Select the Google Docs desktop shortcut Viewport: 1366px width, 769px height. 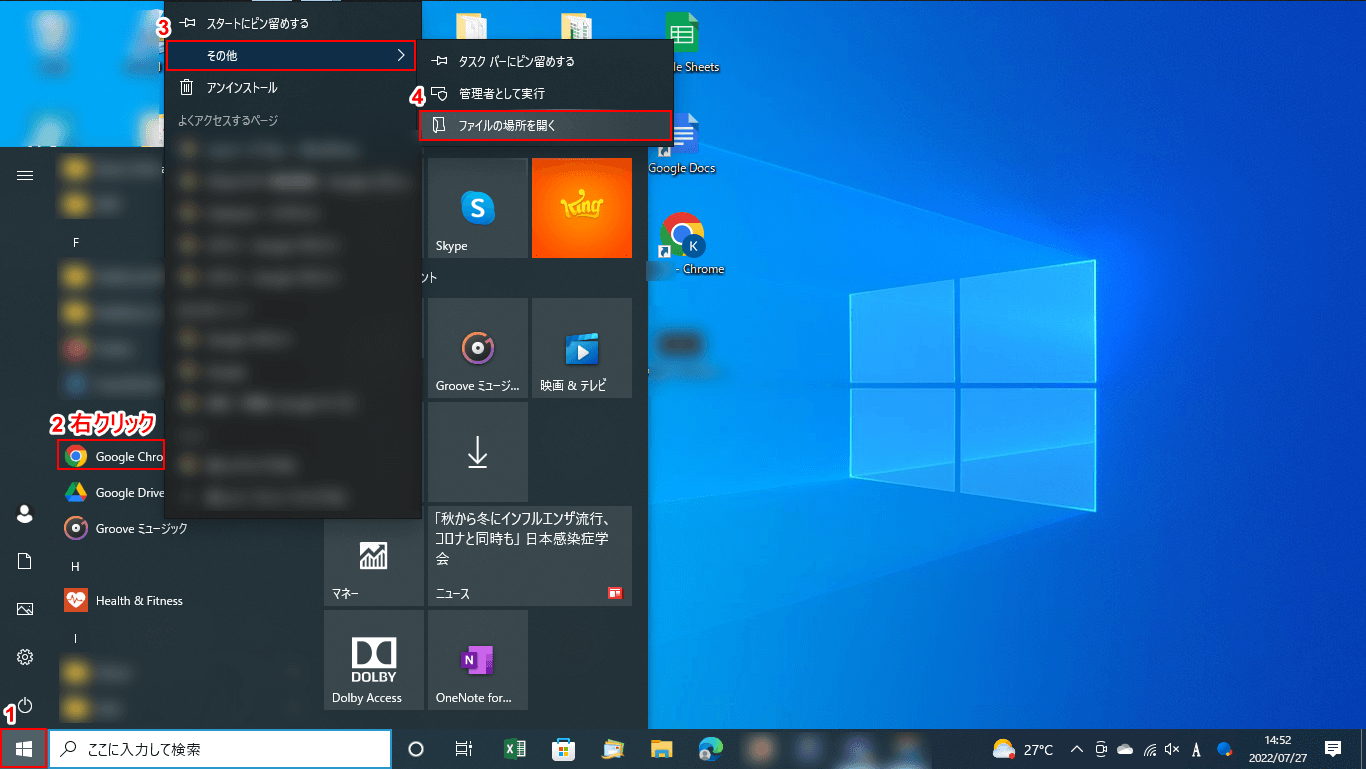682,144
